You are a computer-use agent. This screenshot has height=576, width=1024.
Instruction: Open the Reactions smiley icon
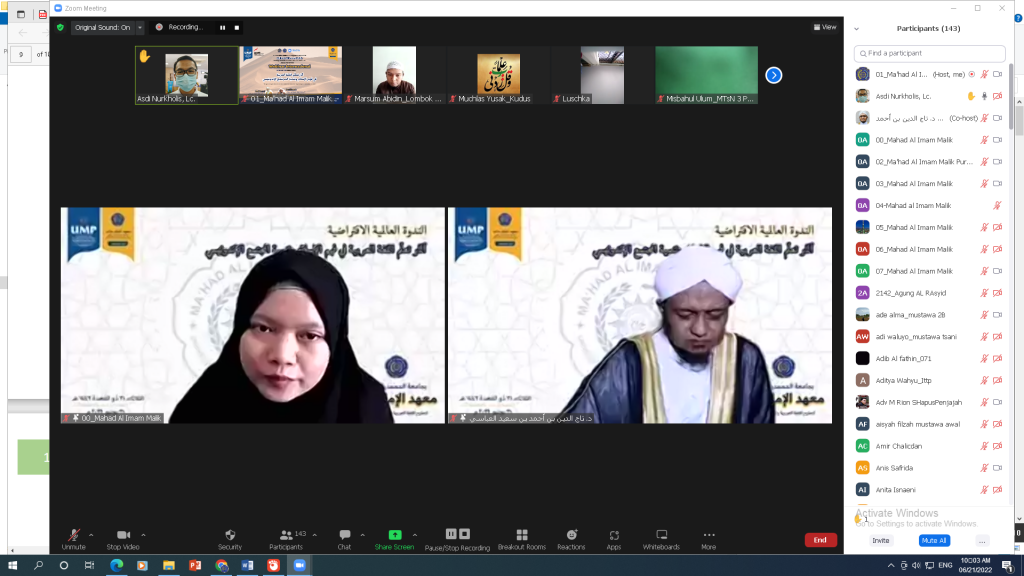pos(571,535)
